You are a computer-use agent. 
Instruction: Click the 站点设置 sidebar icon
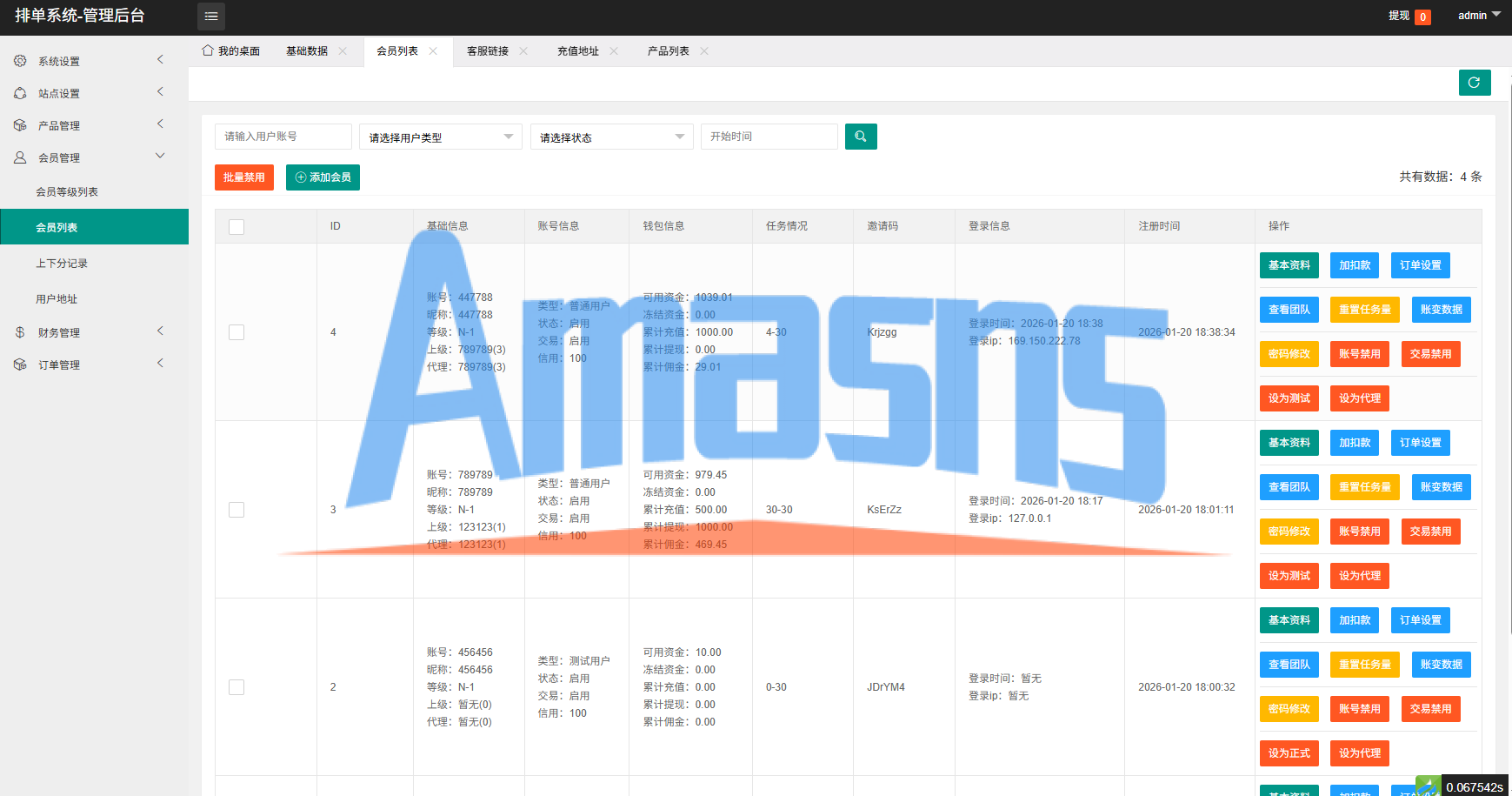(x=20, y=93)
